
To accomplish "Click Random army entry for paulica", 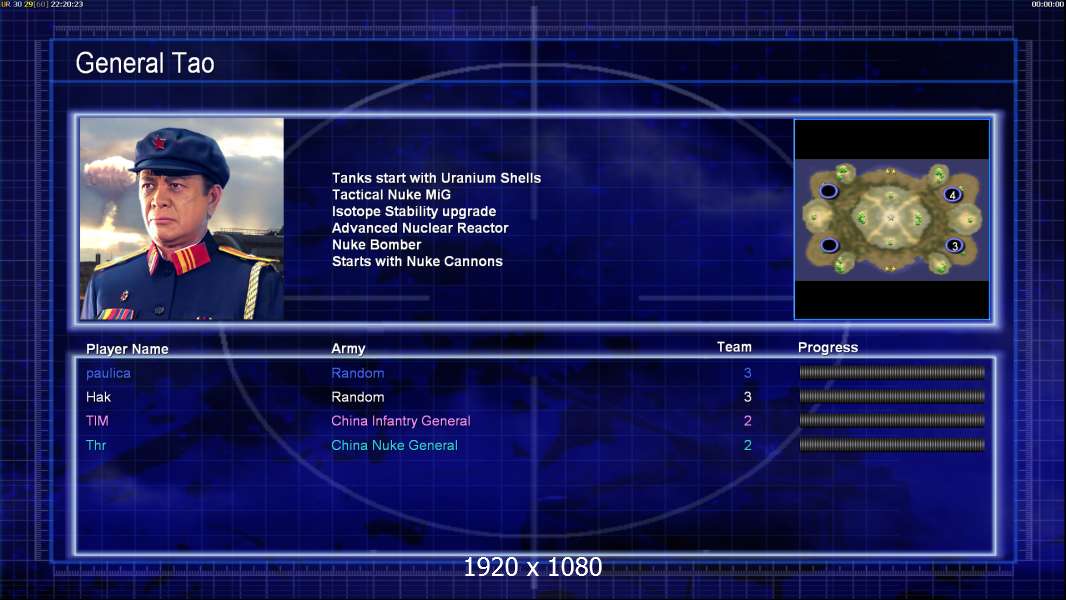I will point(358,373).
